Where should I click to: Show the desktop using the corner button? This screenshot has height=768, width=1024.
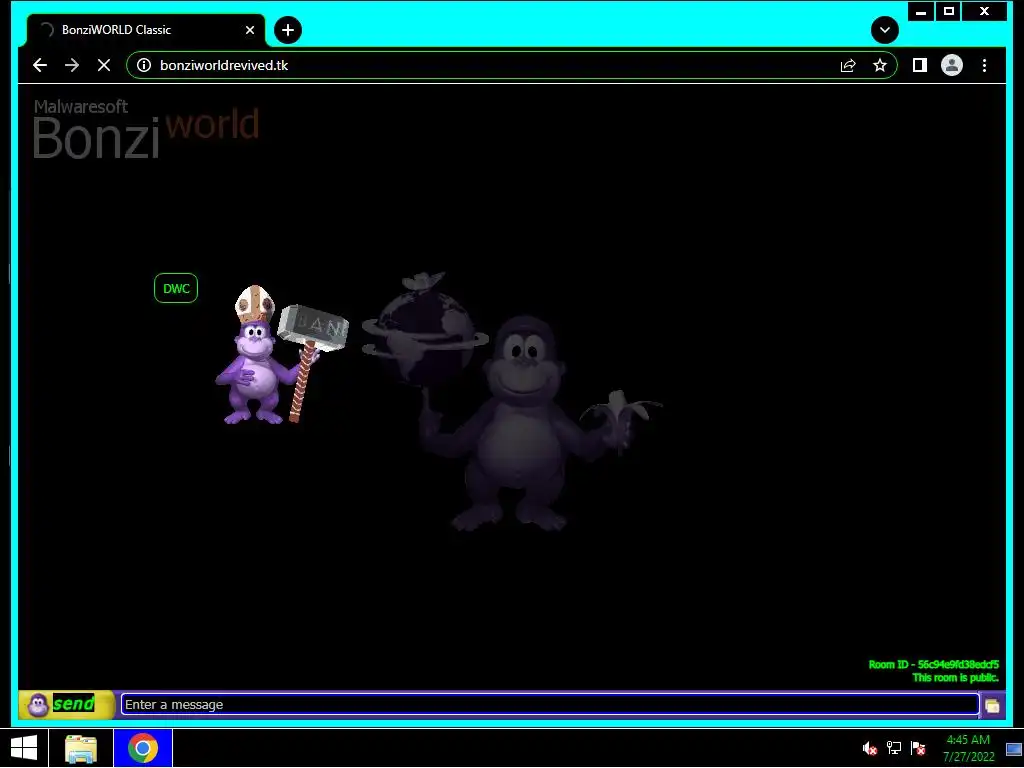[1014, 748]
